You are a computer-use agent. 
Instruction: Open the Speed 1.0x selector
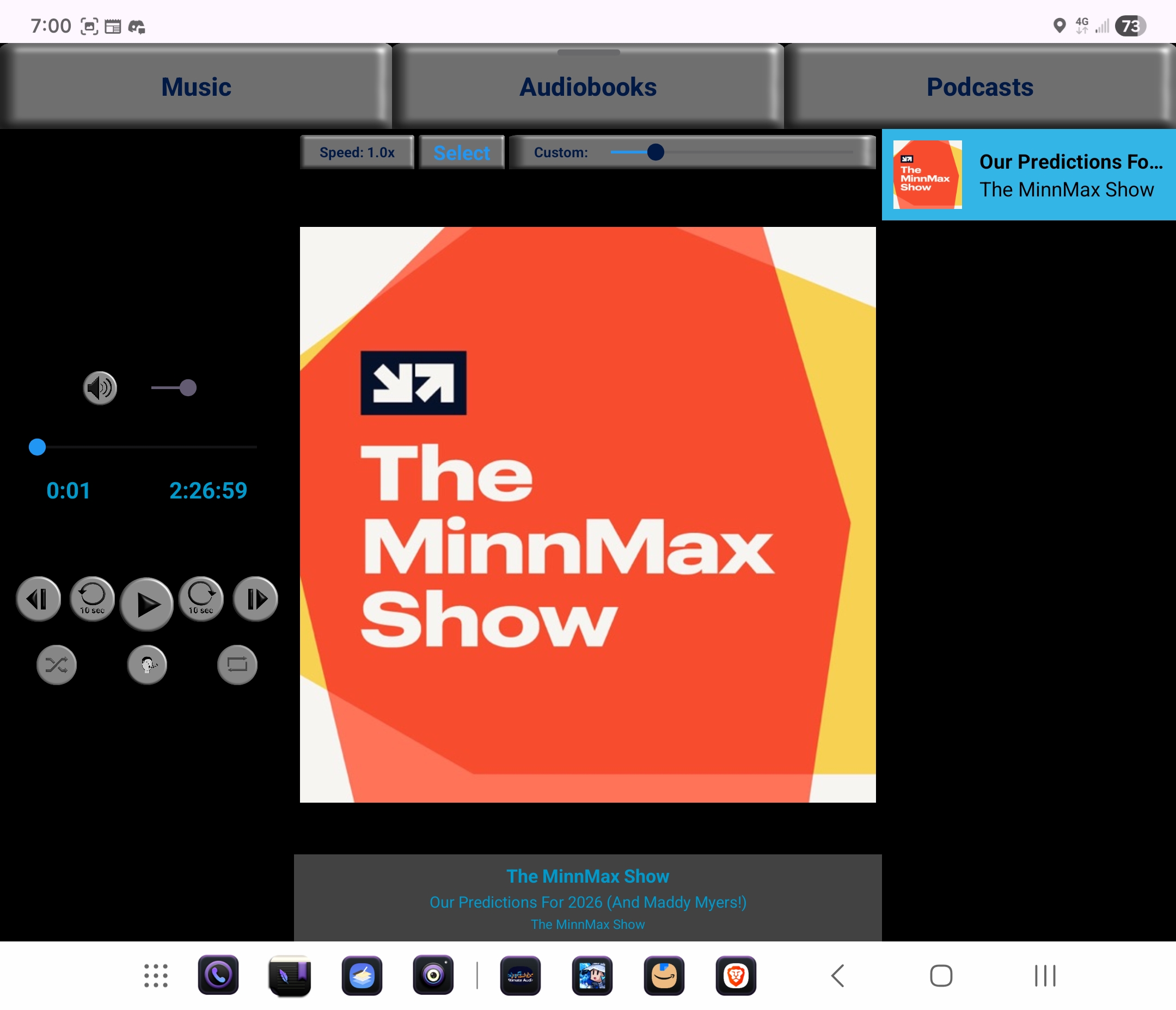tap(357, 152)
